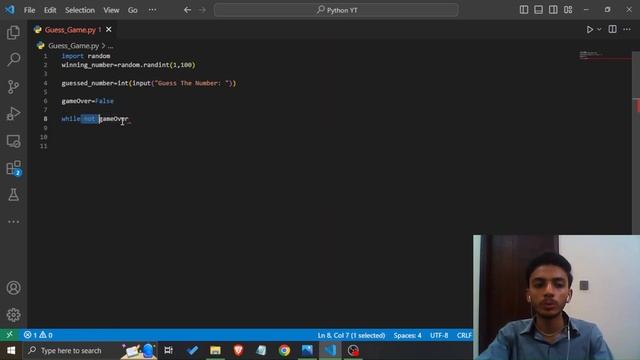
Task: Click Ln 8, Col 7 go-to-line indicator
Action: click(x=351, y=335)
